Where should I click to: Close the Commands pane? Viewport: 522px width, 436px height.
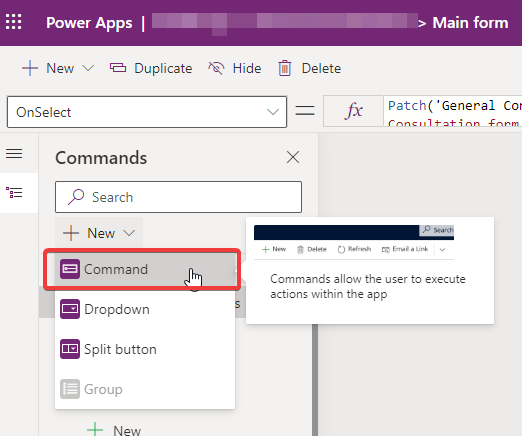293,157
